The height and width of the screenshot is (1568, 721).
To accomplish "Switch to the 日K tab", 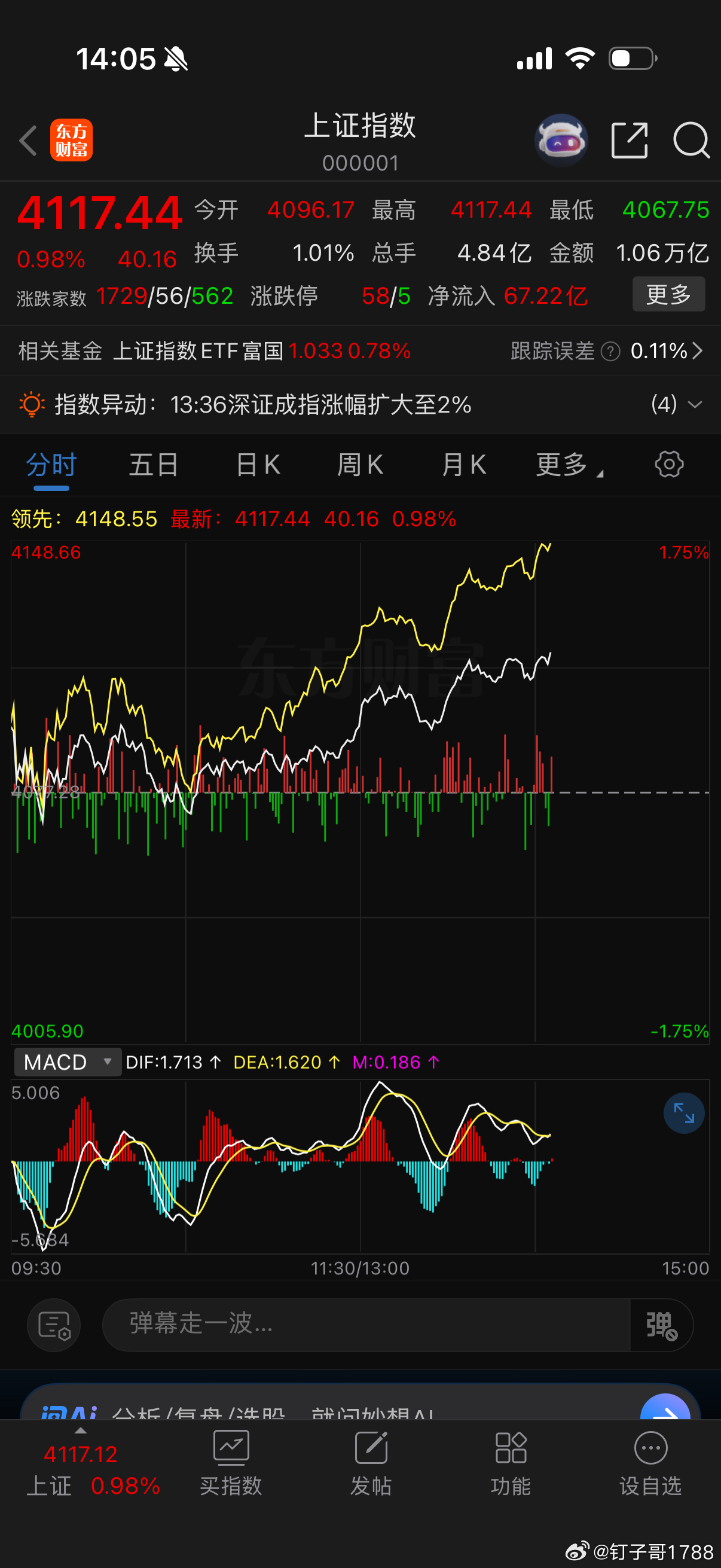I will [258, 465].
